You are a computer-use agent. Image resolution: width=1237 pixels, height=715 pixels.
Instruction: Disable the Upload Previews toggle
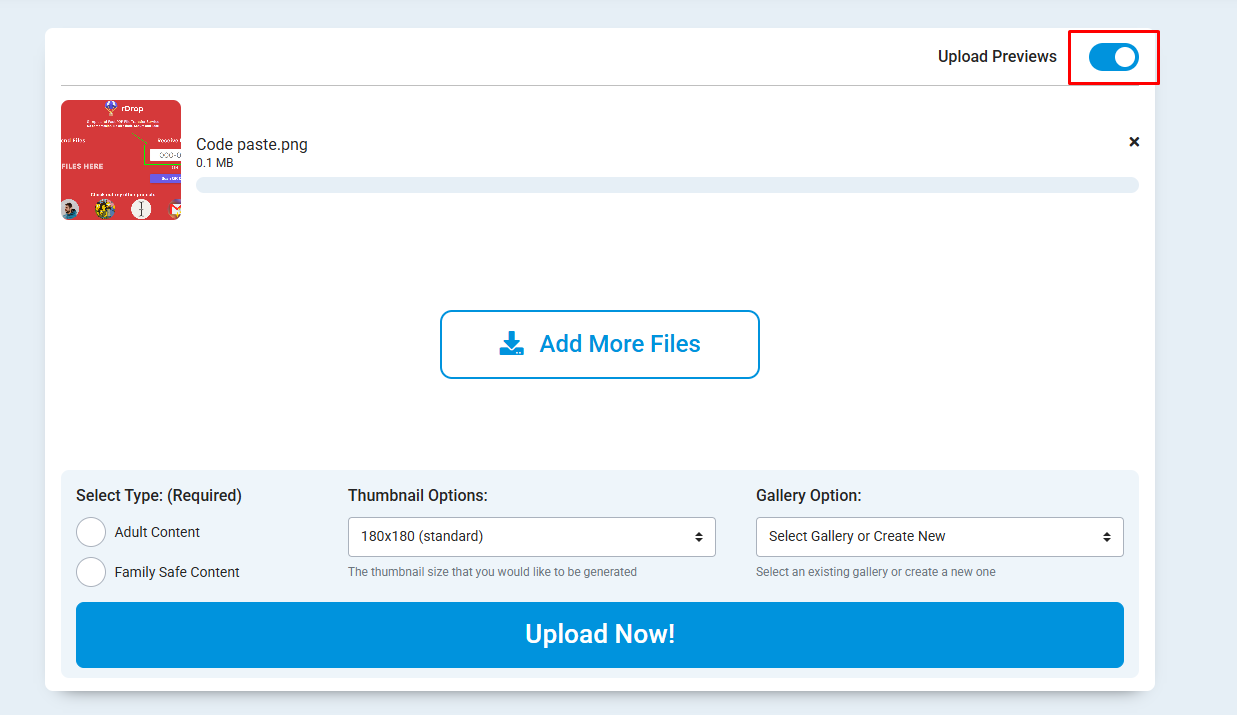[x=1114, y=57]
